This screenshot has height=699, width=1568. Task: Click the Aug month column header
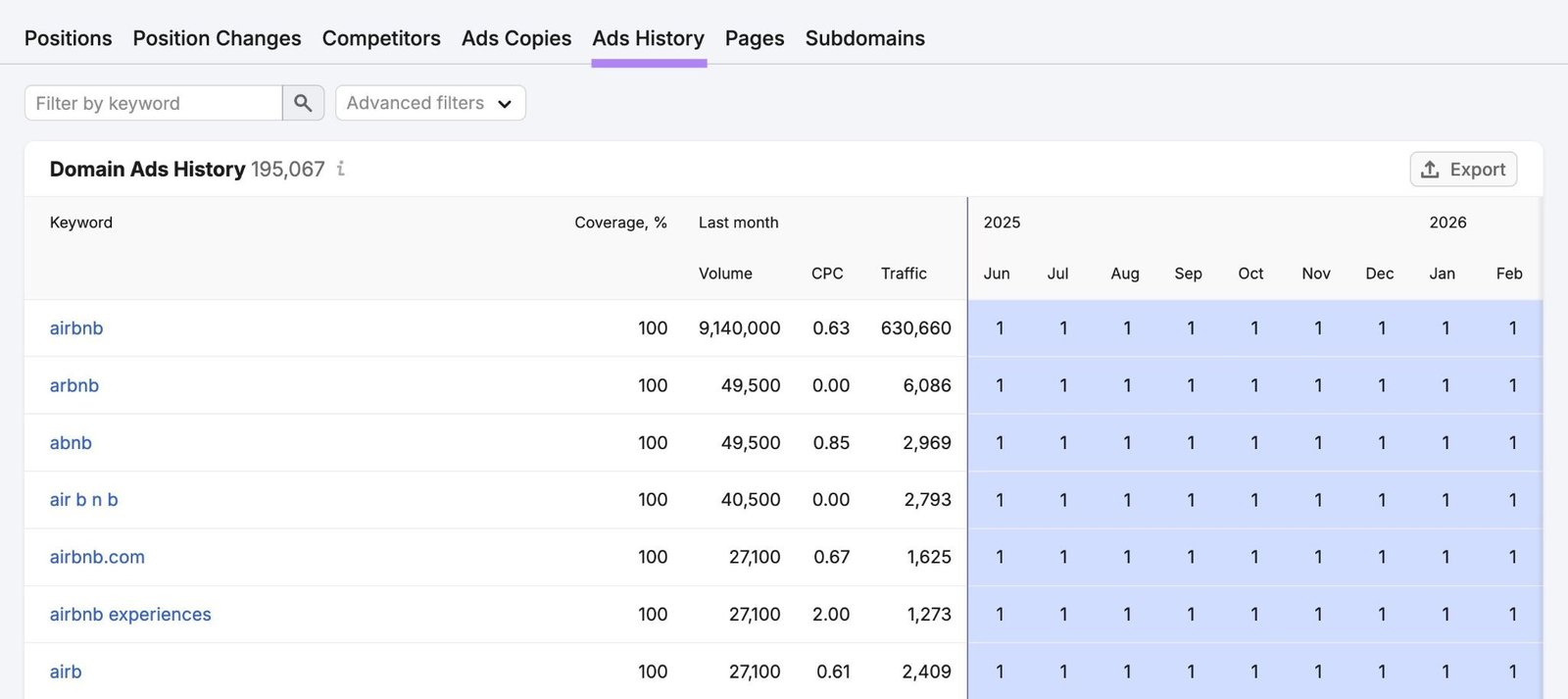tap(1125, 274)
